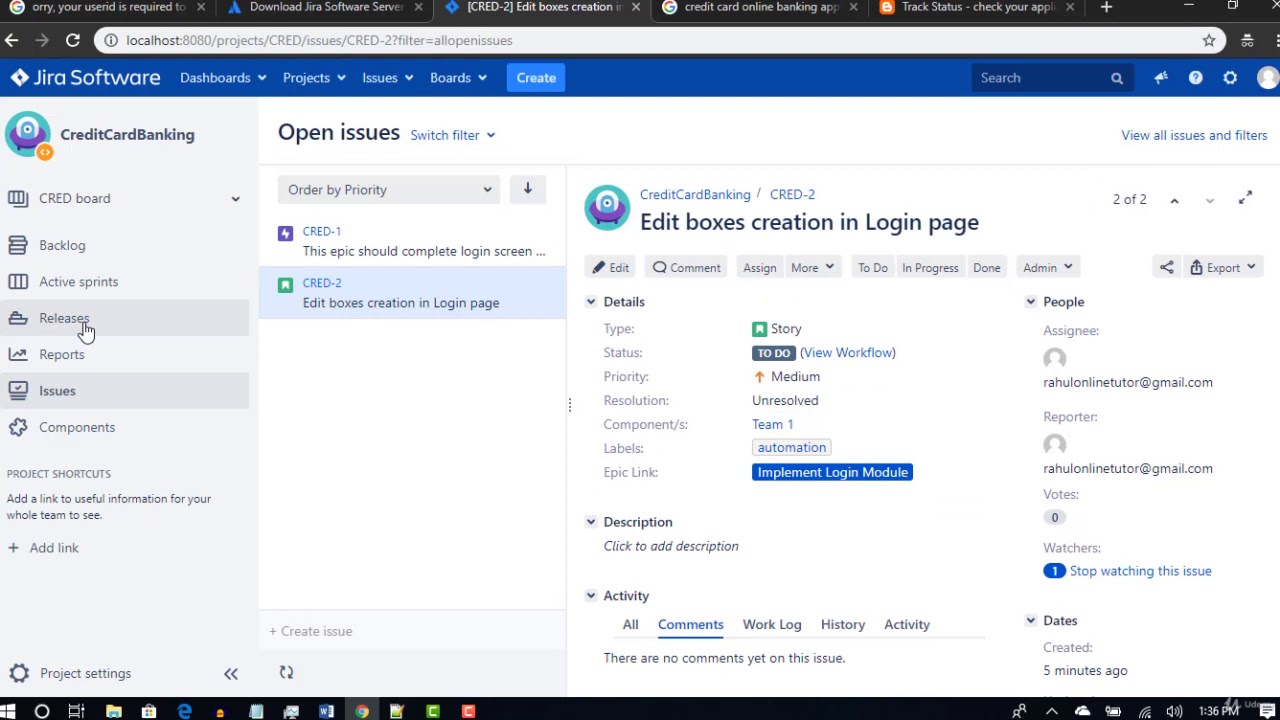Image resolution: width=1280 pixels, height=720 pixels.
Task: Open Jira administration gear icon
Action: (x=1230, y=78)
